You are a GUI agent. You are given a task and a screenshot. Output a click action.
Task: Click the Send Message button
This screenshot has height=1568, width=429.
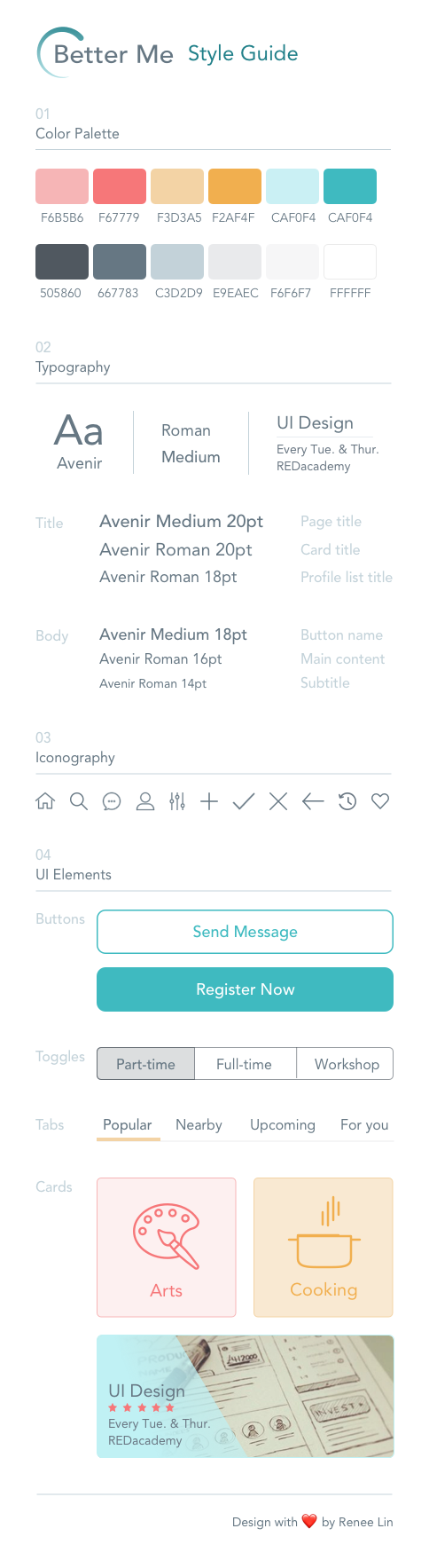pos(245,932)
